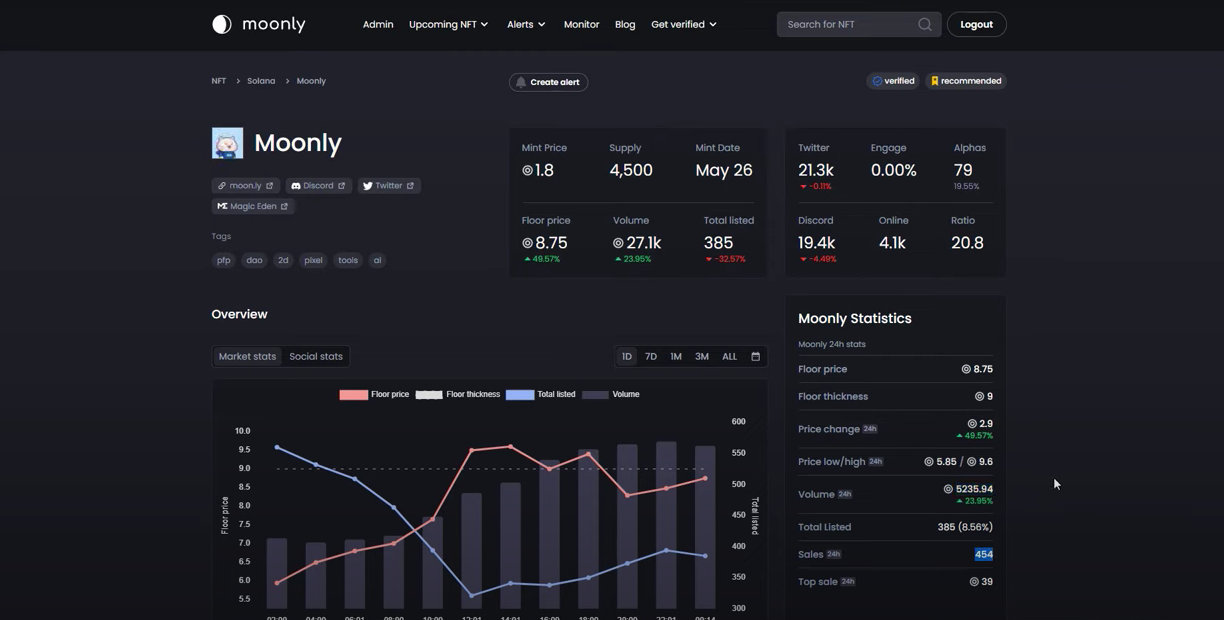1224x620 pixels.
Task: Toggle Floor price series in chart legend
Action: click(374, 395)
